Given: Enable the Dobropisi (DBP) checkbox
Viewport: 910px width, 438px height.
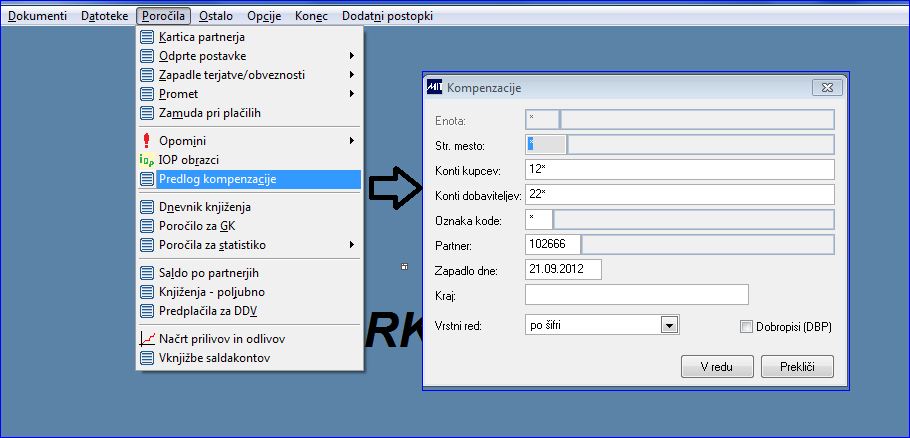Looking at the screenshot, I should [x=746, y=327].
